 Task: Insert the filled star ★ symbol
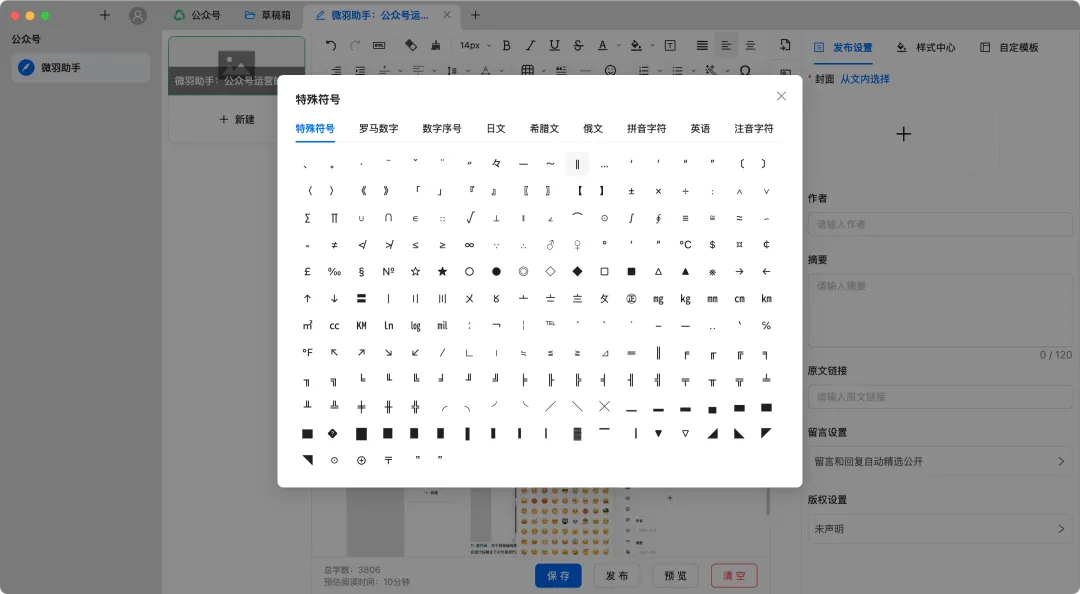442,272
